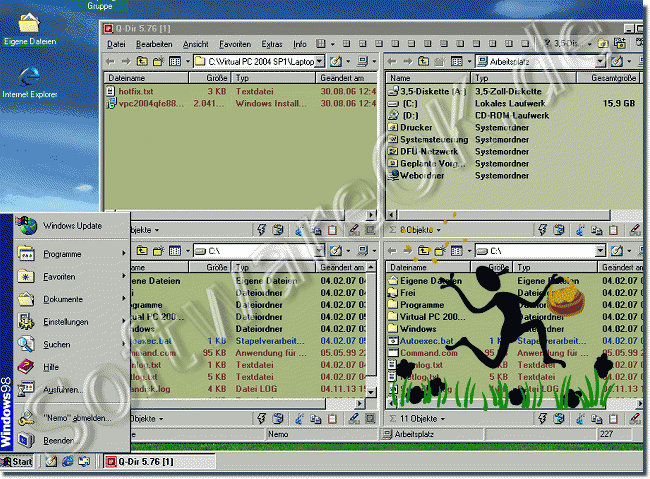The height and width of the screenshot is (479, 650).
Task: Open the Eigene Dateien desktop icon
Action: [29, 29]
